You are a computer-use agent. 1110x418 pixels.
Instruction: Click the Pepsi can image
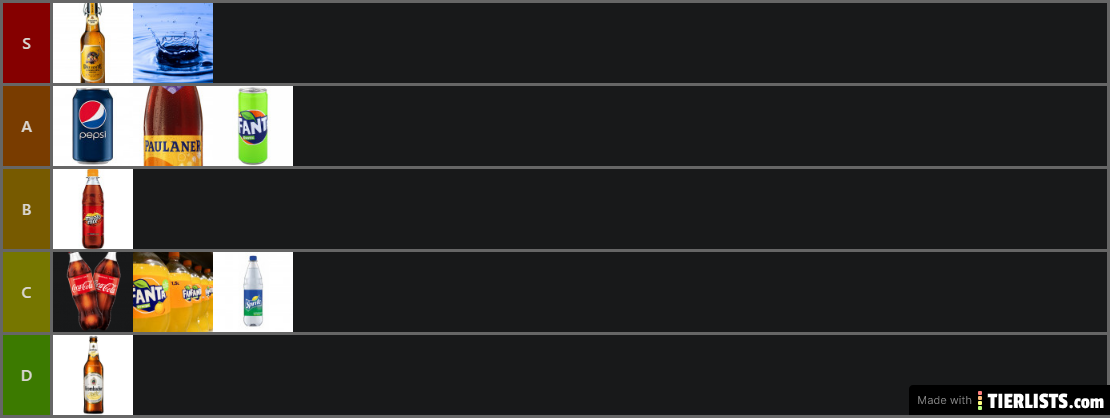pyautogui.click(x=93, y=126)
